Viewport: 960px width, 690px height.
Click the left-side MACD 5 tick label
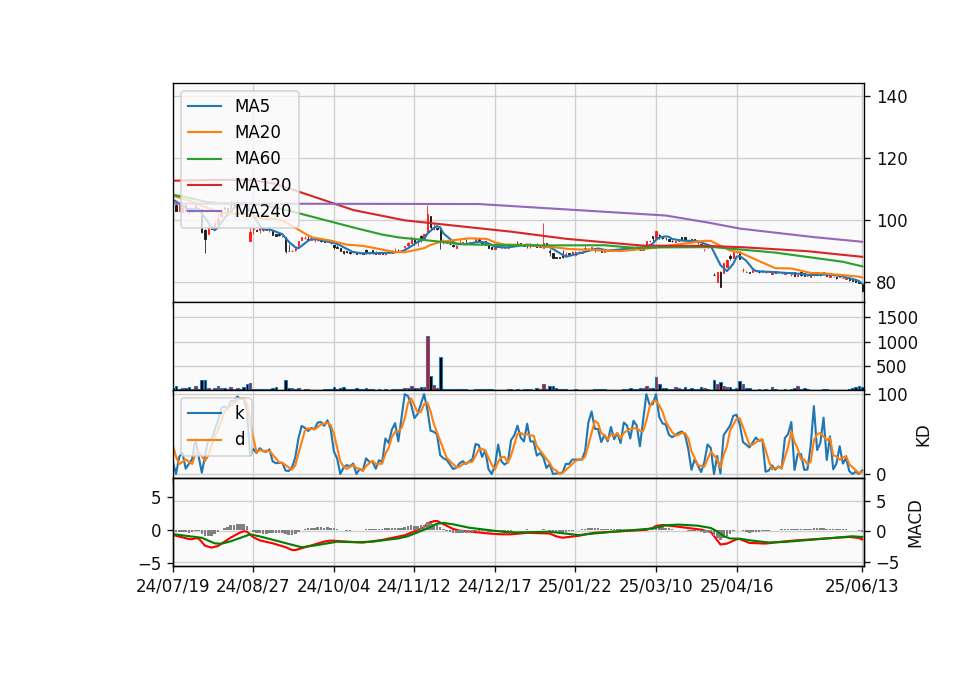156,498
